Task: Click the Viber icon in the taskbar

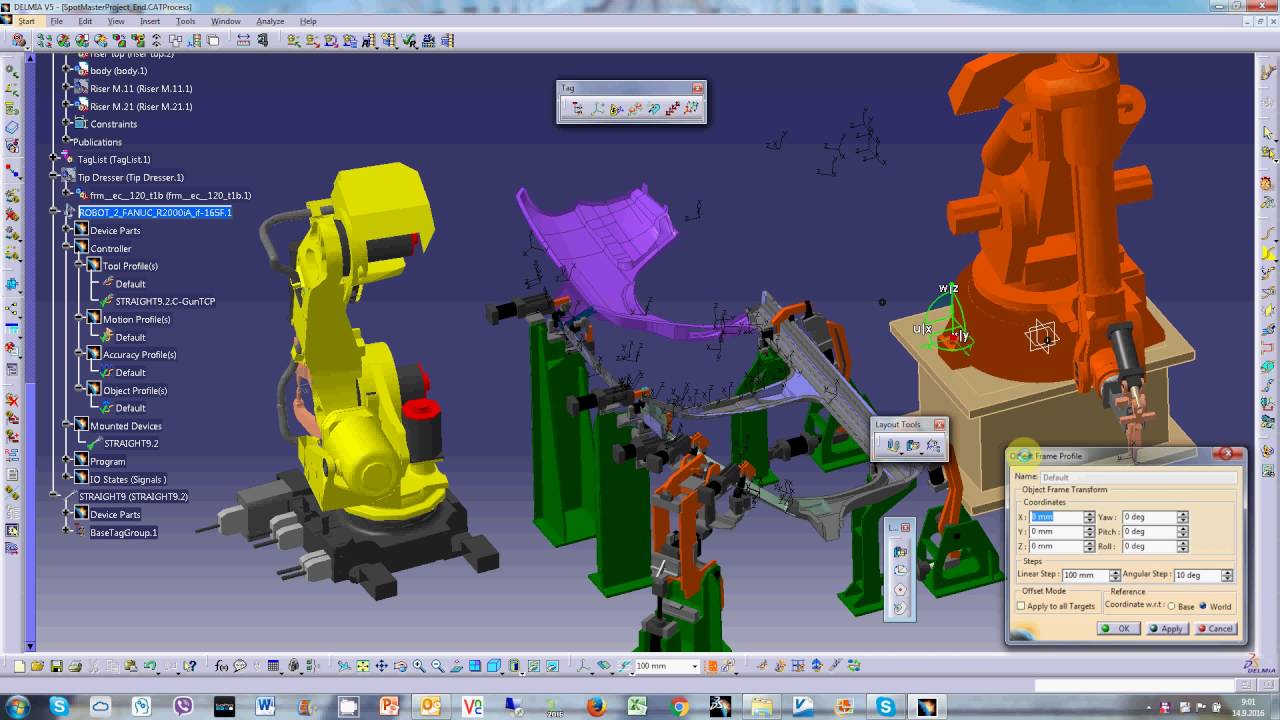Action: coord(182,706)
